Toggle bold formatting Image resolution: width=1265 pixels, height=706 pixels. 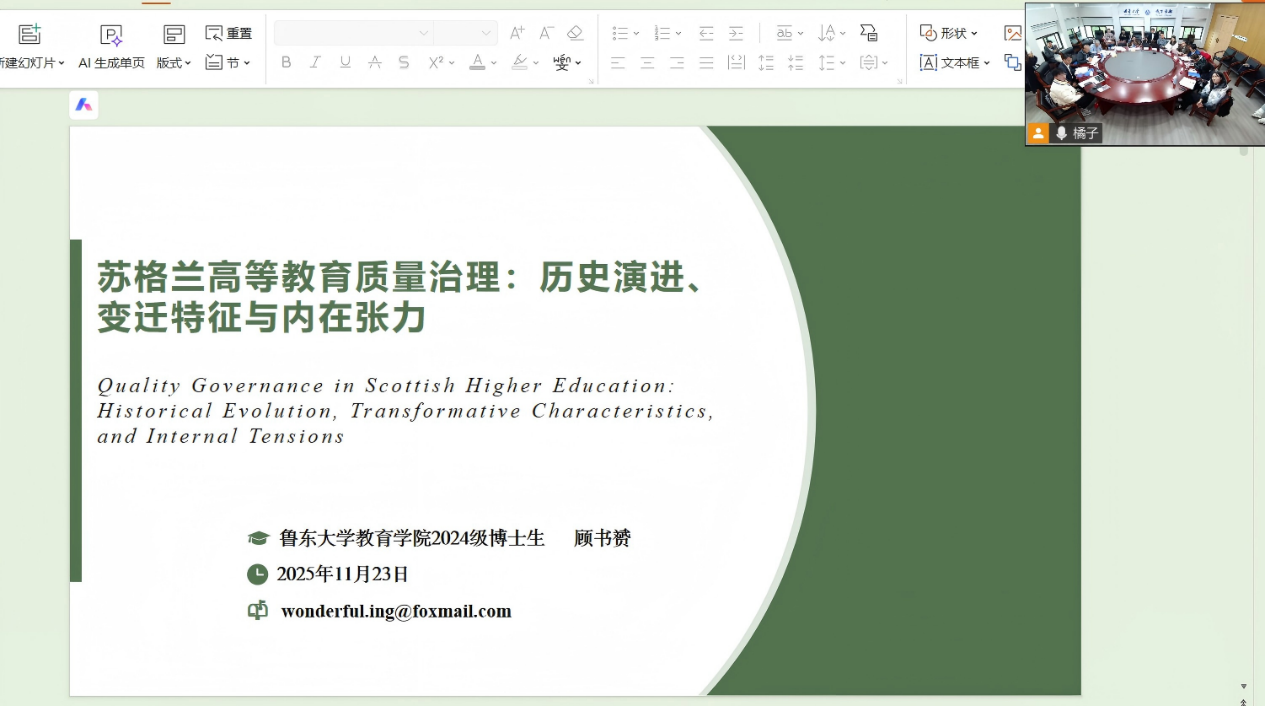pos(286,62)
